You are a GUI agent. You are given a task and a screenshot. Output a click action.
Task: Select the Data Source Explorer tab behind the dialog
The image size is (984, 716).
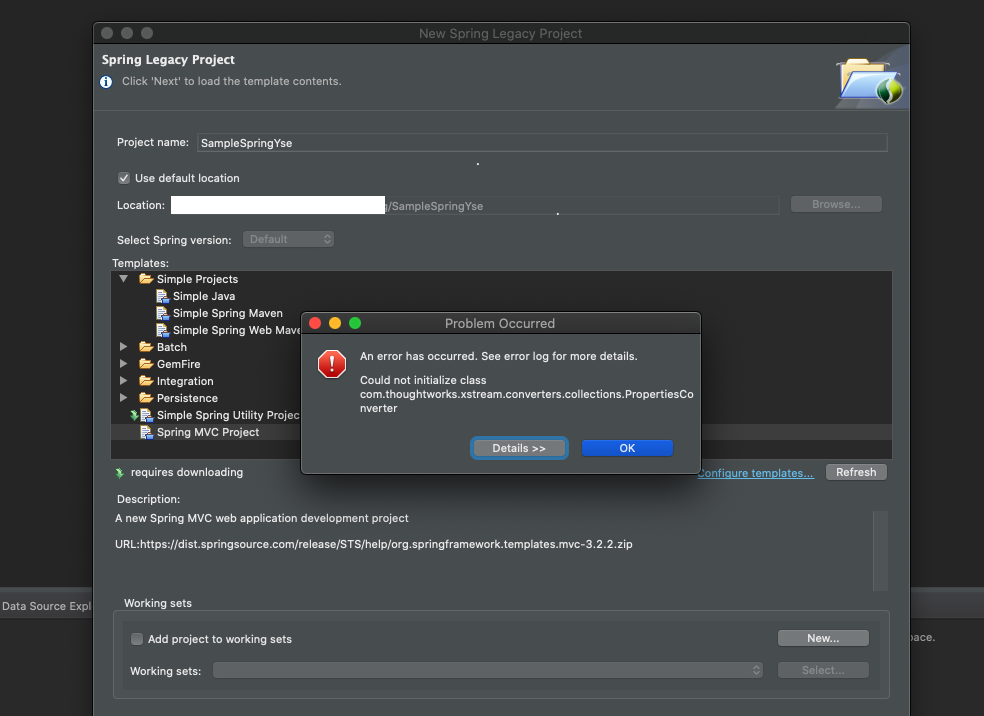(x=46, y=606)
